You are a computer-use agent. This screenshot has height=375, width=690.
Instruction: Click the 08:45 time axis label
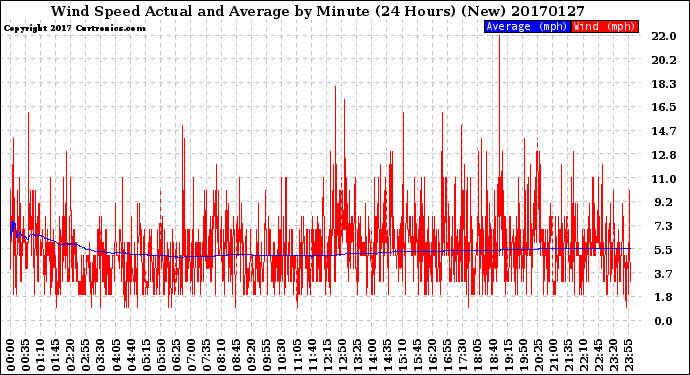(237, 355)
